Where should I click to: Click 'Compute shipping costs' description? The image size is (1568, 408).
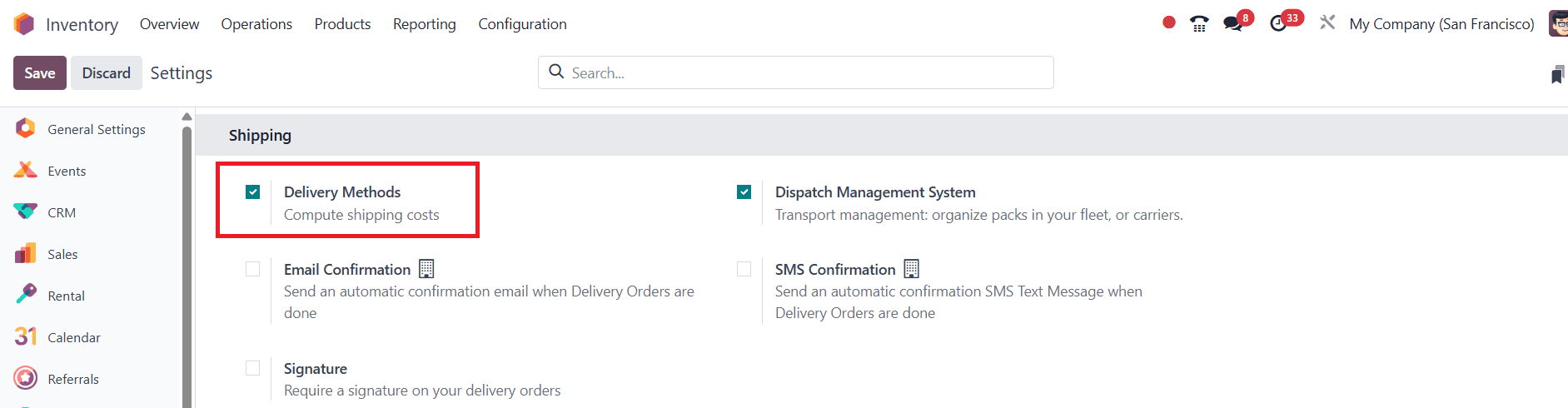coord(361,215)
